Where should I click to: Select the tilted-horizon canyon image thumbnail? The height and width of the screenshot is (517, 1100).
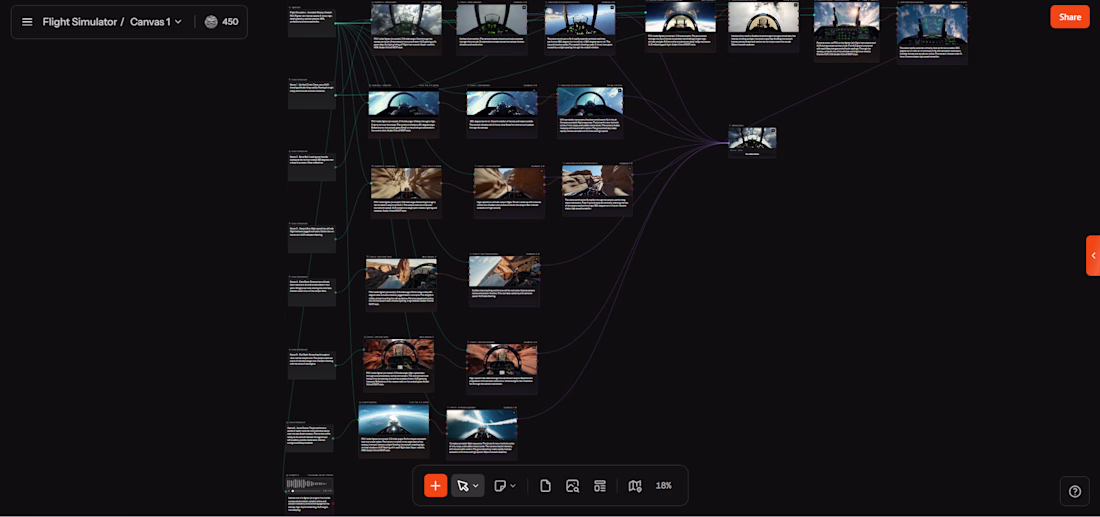coord(504,271)
